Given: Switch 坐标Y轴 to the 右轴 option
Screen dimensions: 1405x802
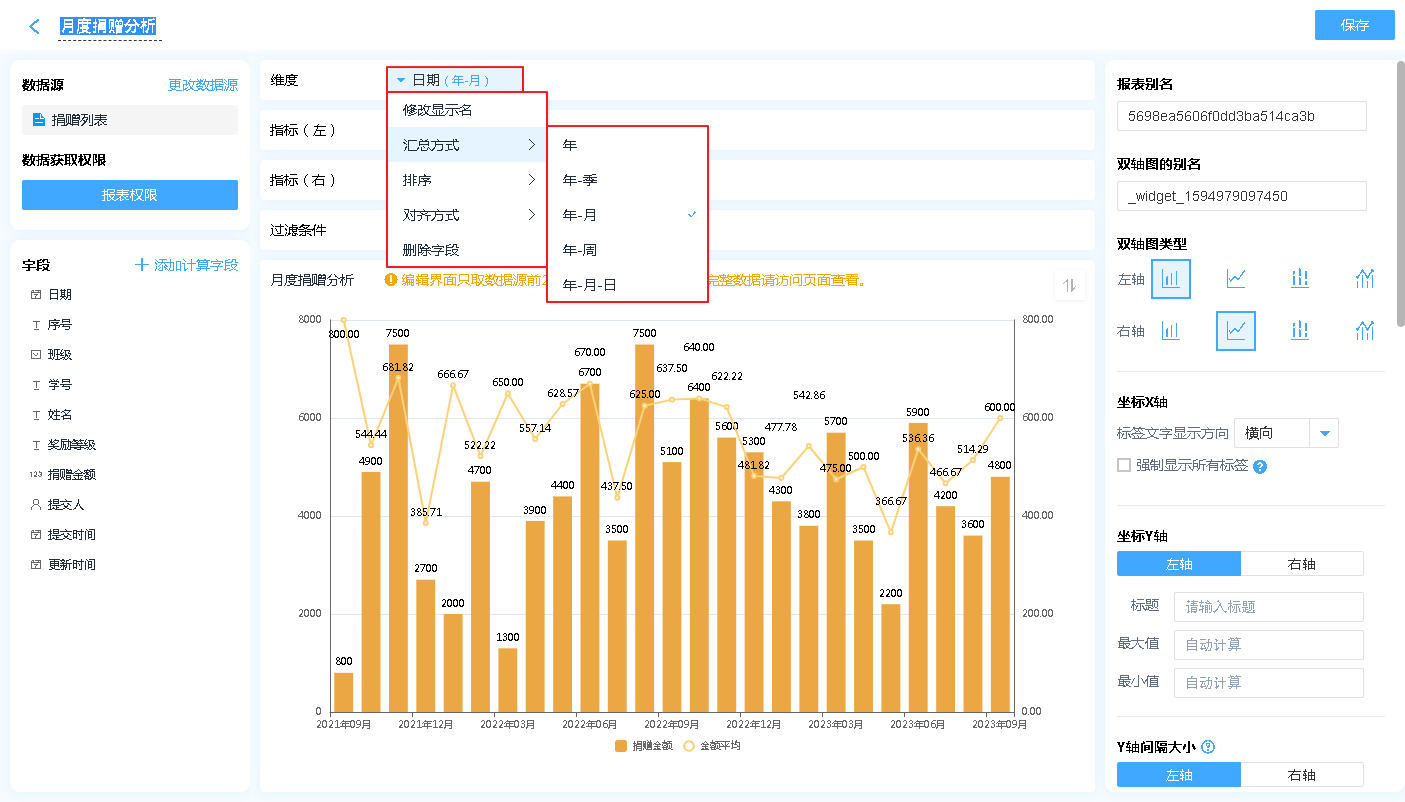Looking at the screenshot, I should tap(1301, 564).
